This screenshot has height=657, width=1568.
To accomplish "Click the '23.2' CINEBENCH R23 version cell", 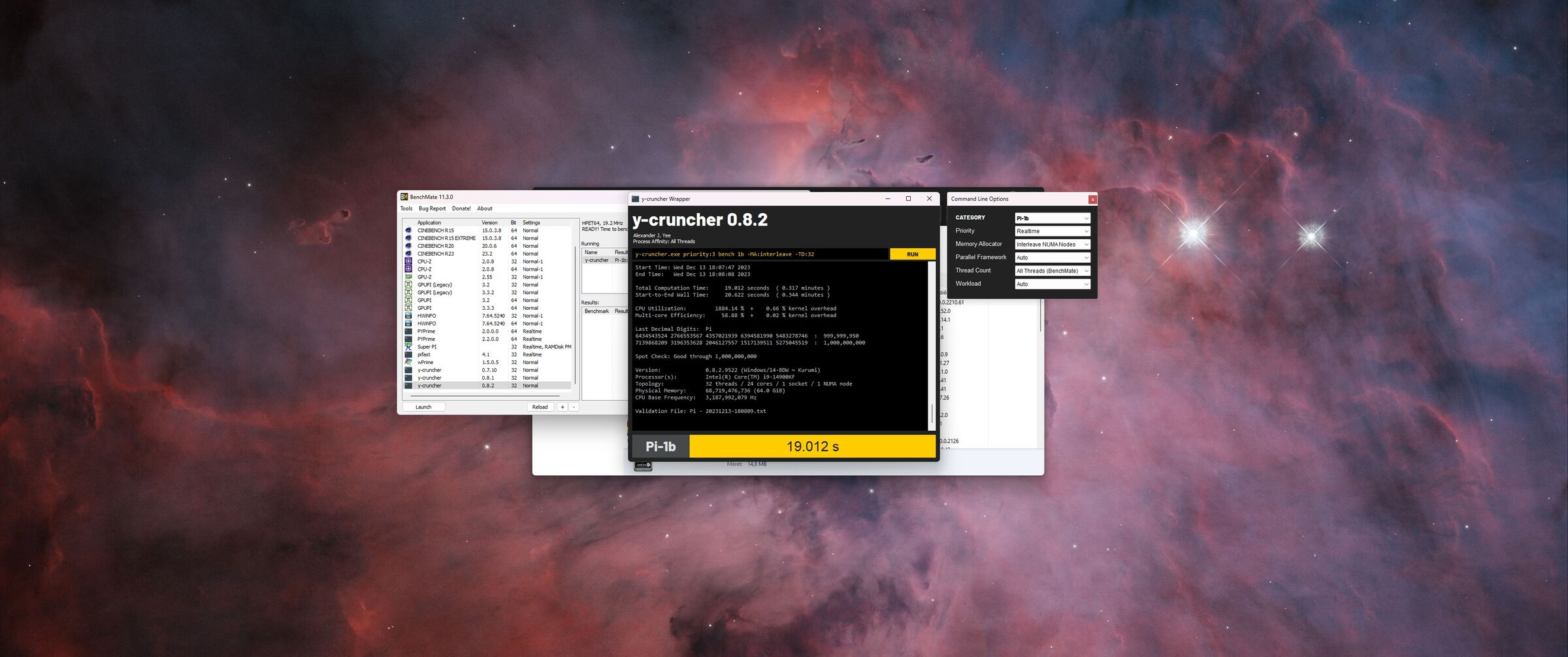I will click(x=487, y=254).
